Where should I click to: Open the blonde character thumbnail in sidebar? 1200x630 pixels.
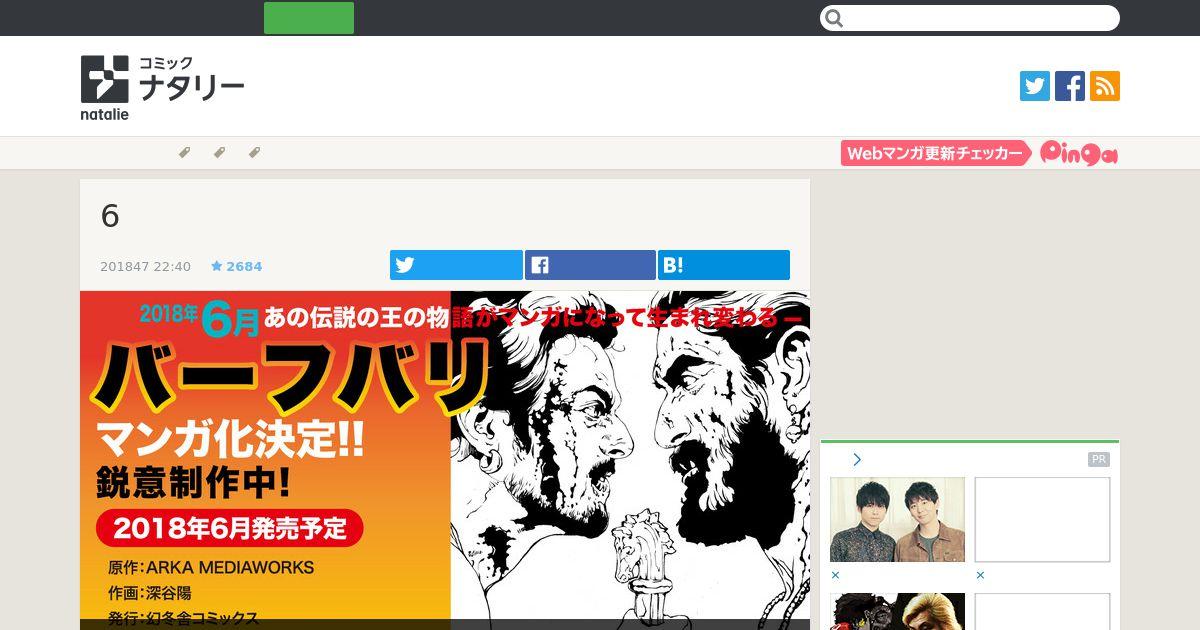point(897,611)
